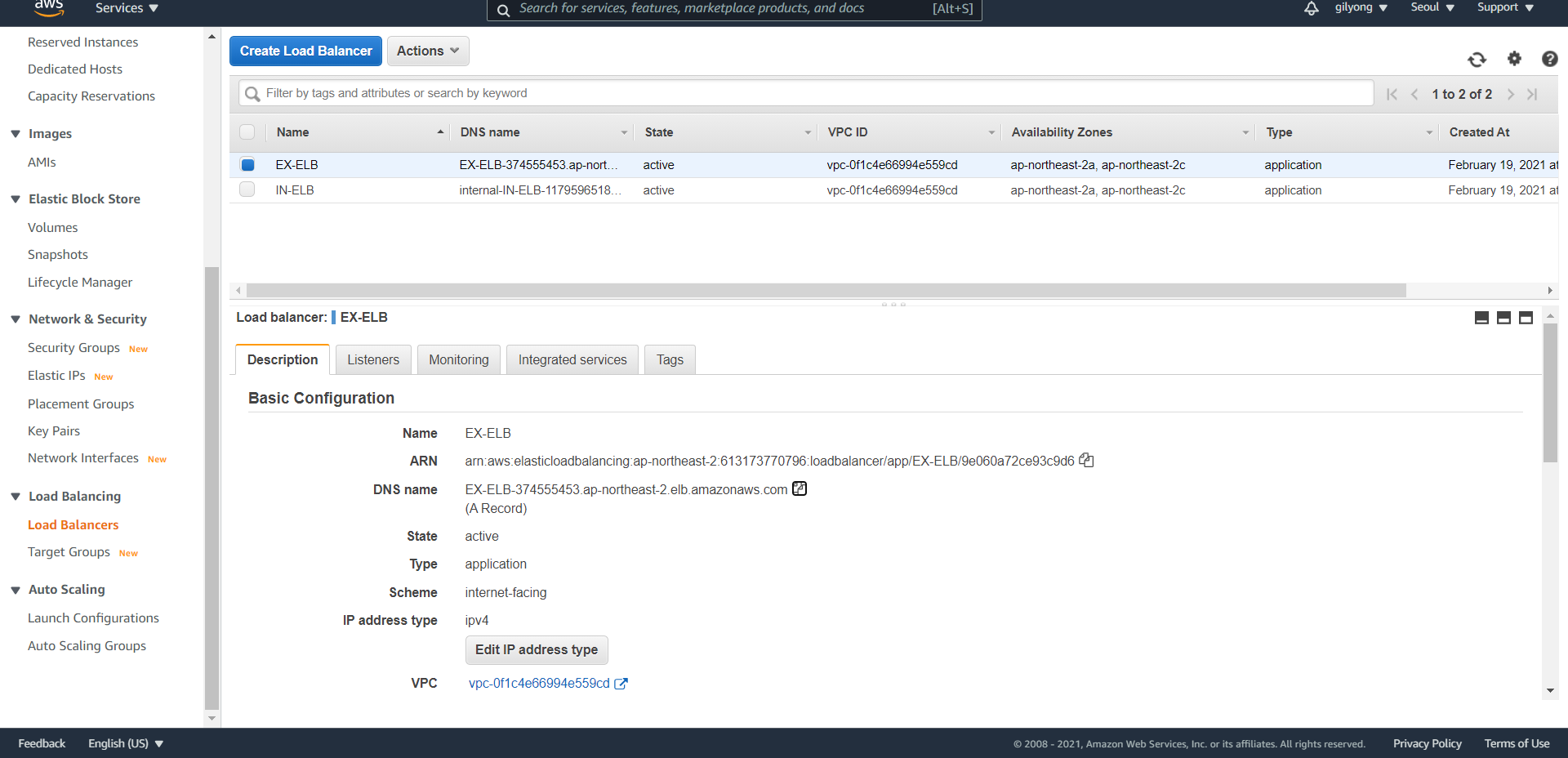Collapse the Network & Security section
The image size is (1568, 758).
pos(16,319)
